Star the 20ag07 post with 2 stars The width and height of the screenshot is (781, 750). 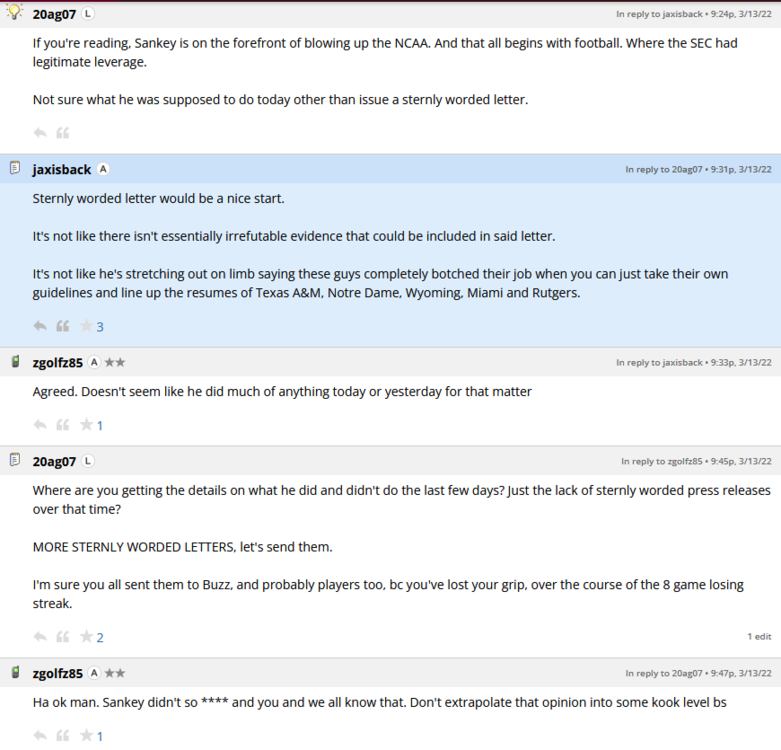tap(86, 637)
